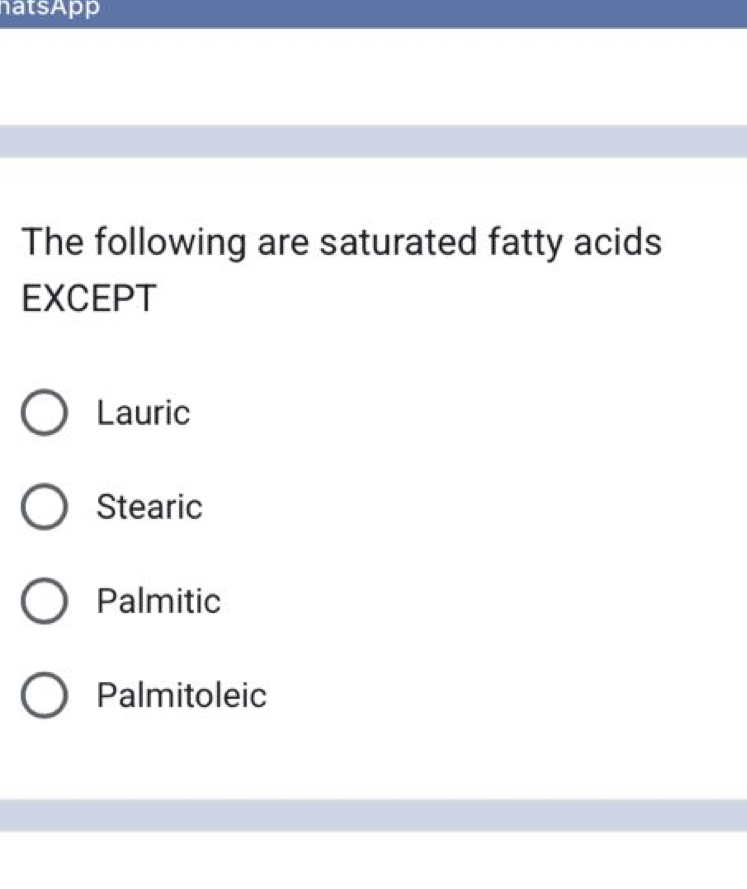
Task: Click the word EXCEPT in the question
Action: pyautogui.click(x=88, y=297)
